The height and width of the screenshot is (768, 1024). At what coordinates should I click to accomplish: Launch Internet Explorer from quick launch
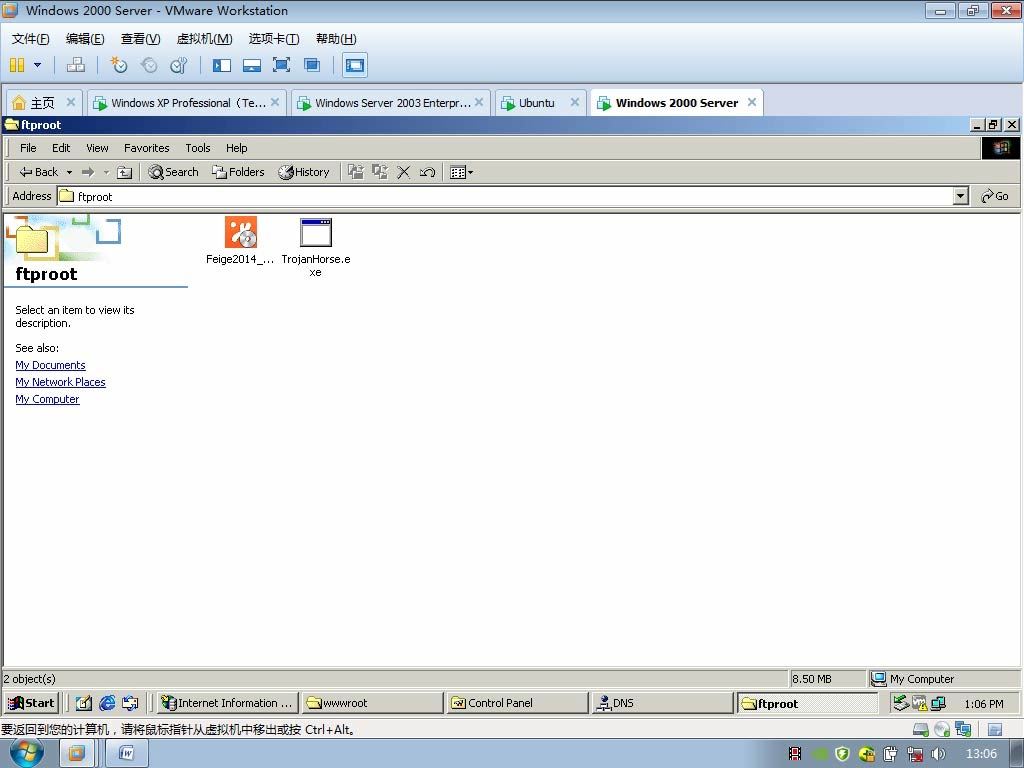coord(107,703)
